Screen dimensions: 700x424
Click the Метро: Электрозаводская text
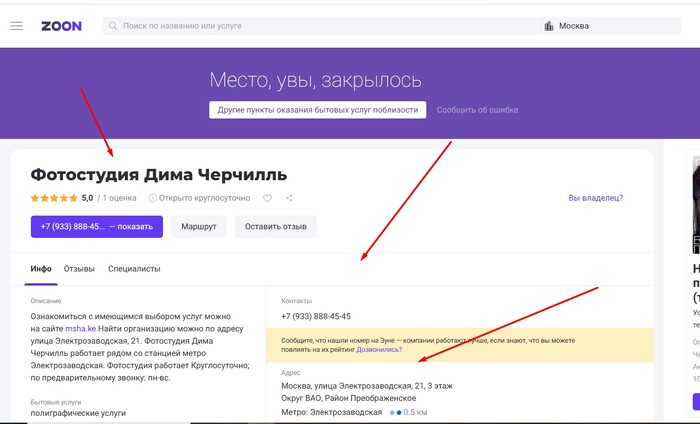332,412
